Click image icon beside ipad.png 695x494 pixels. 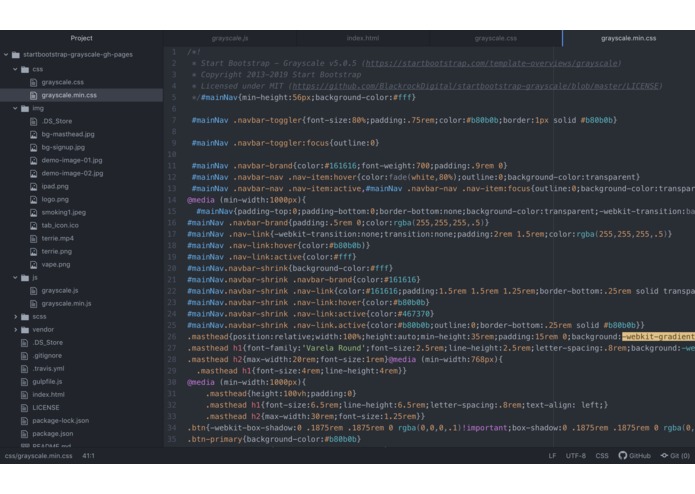click(x=33, y=187)
